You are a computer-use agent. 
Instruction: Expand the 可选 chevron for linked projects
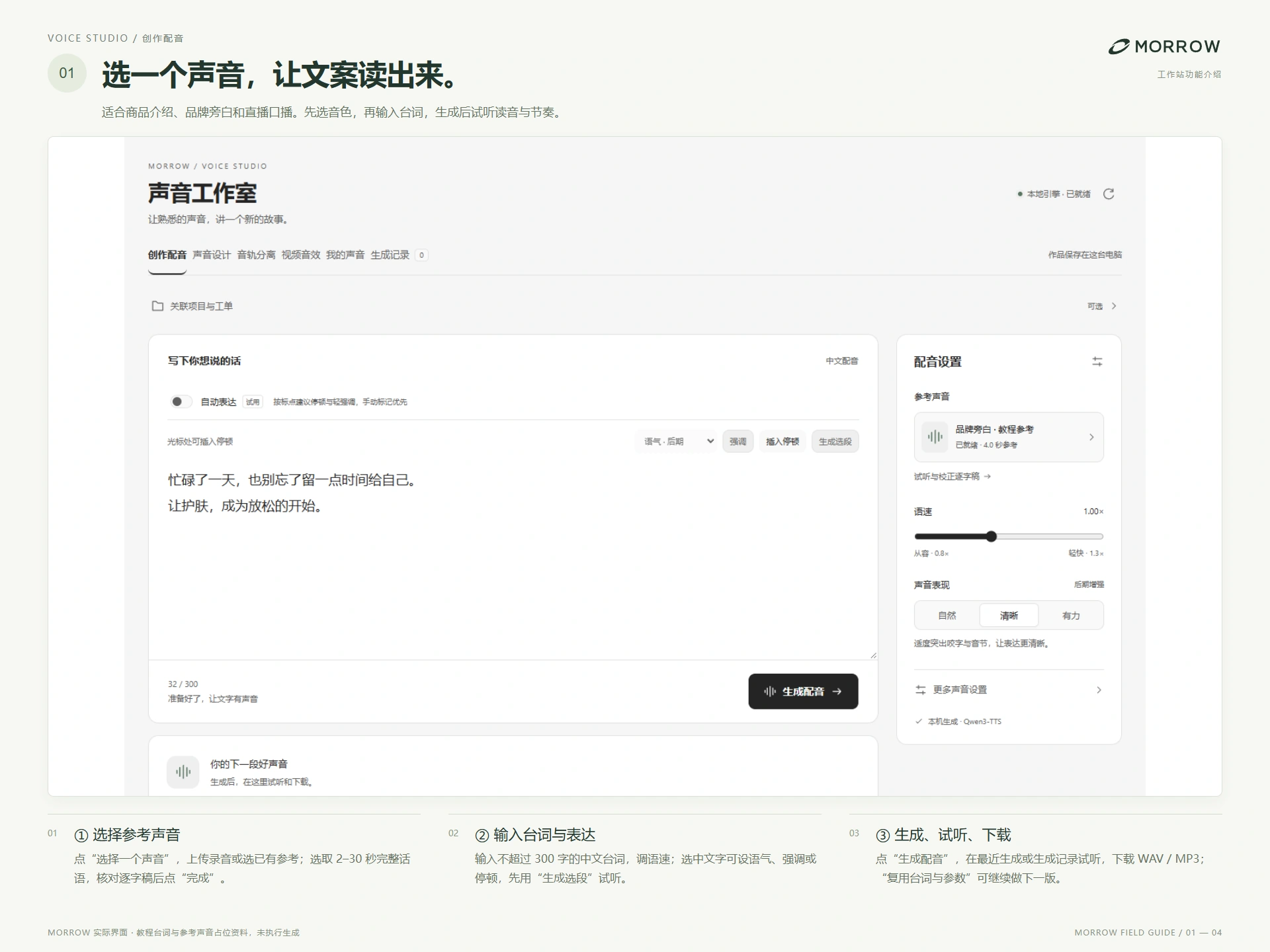(1114, 306)
